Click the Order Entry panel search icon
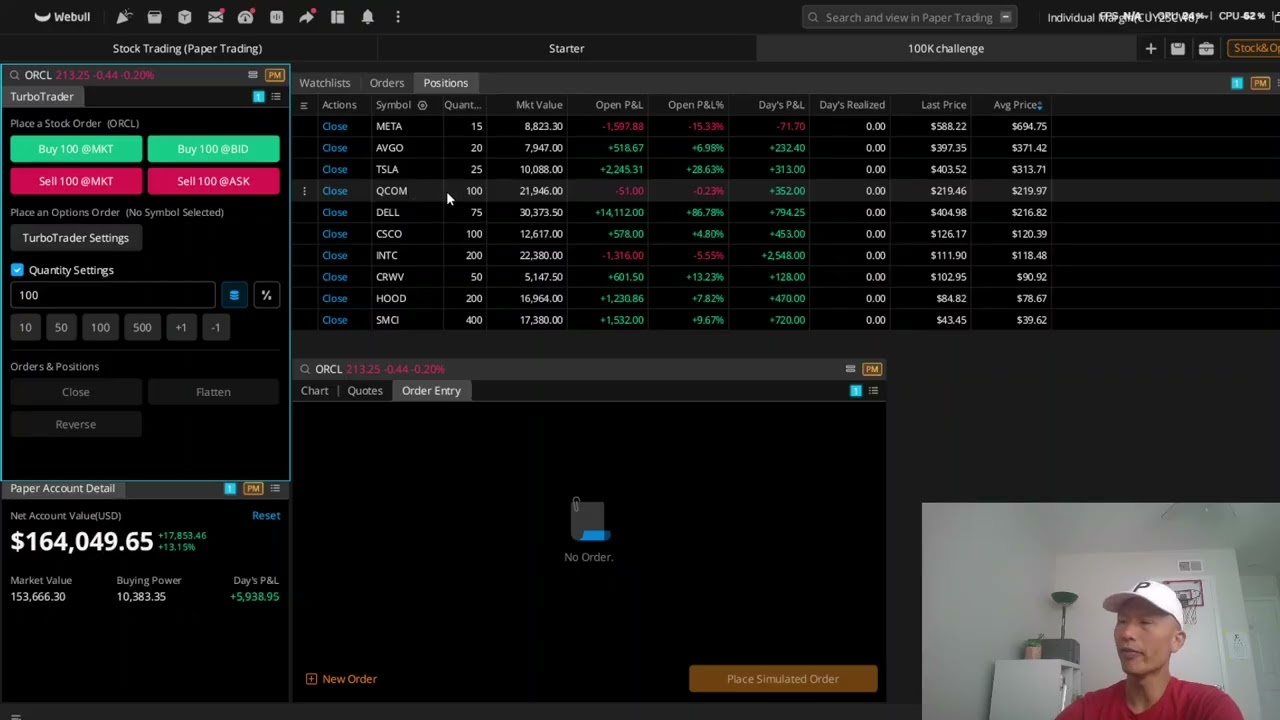 tap(305, 369)
